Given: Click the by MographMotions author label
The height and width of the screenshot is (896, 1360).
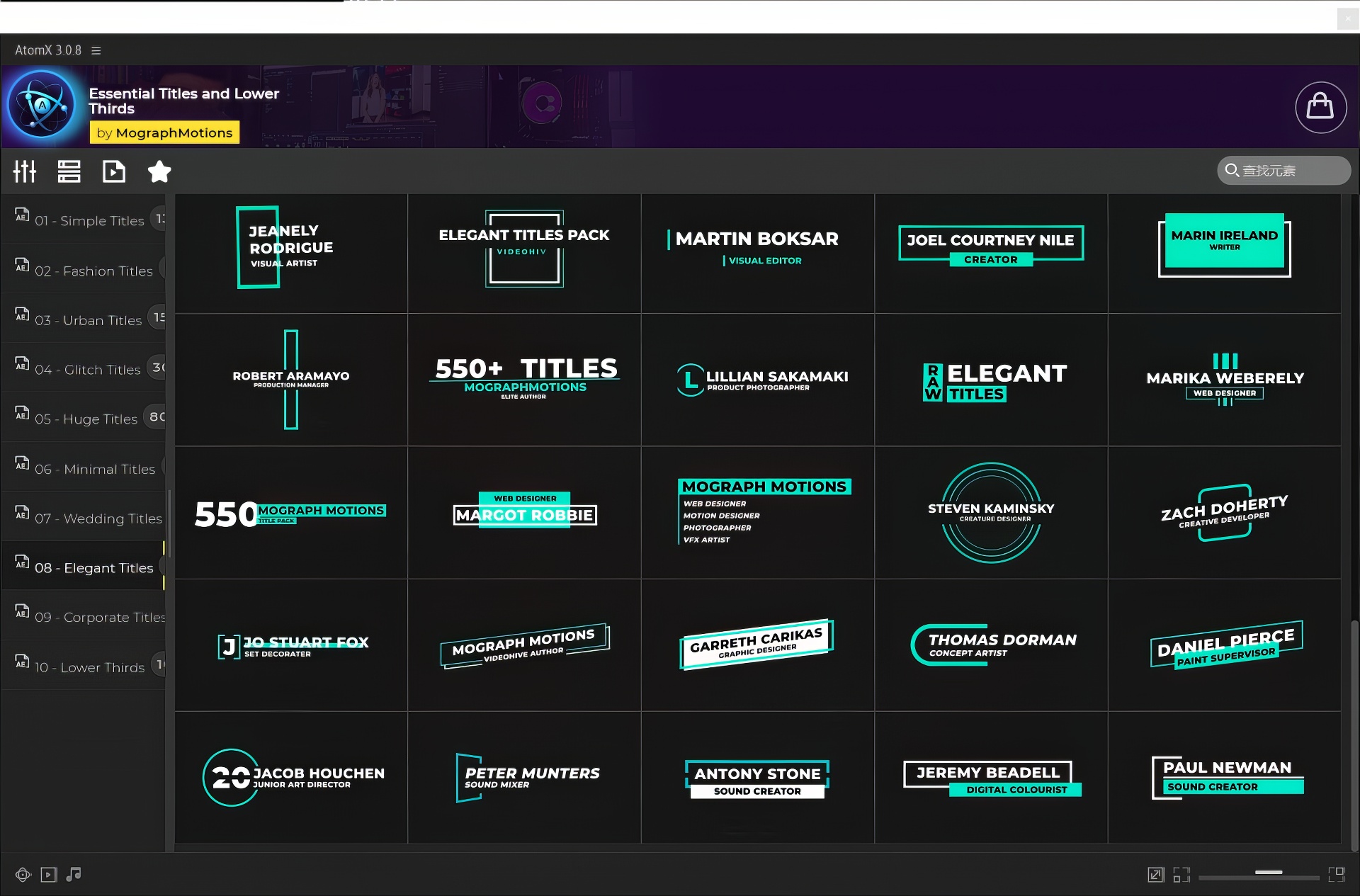Looking at the screenshot, I should click(164, 132).
